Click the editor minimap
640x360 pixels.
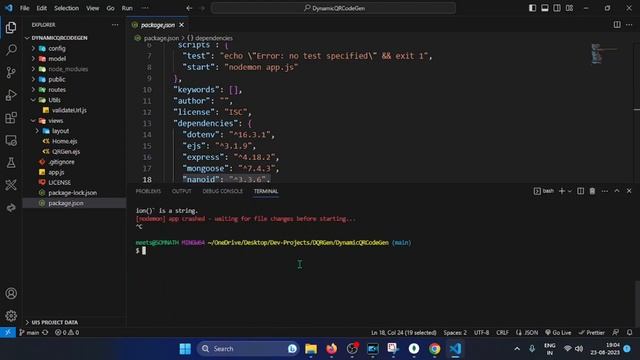pos(604,53)
